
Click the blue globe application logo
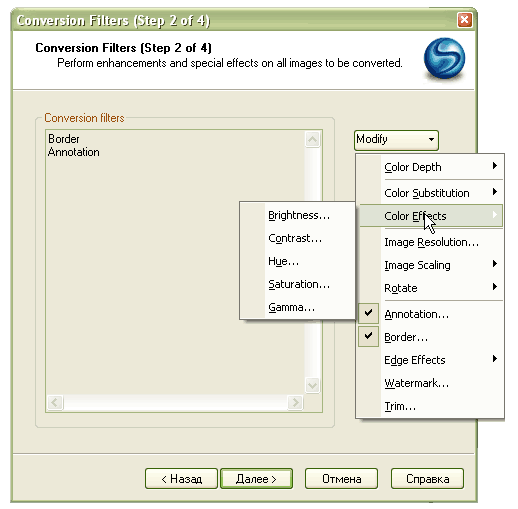tap(444, 59)
